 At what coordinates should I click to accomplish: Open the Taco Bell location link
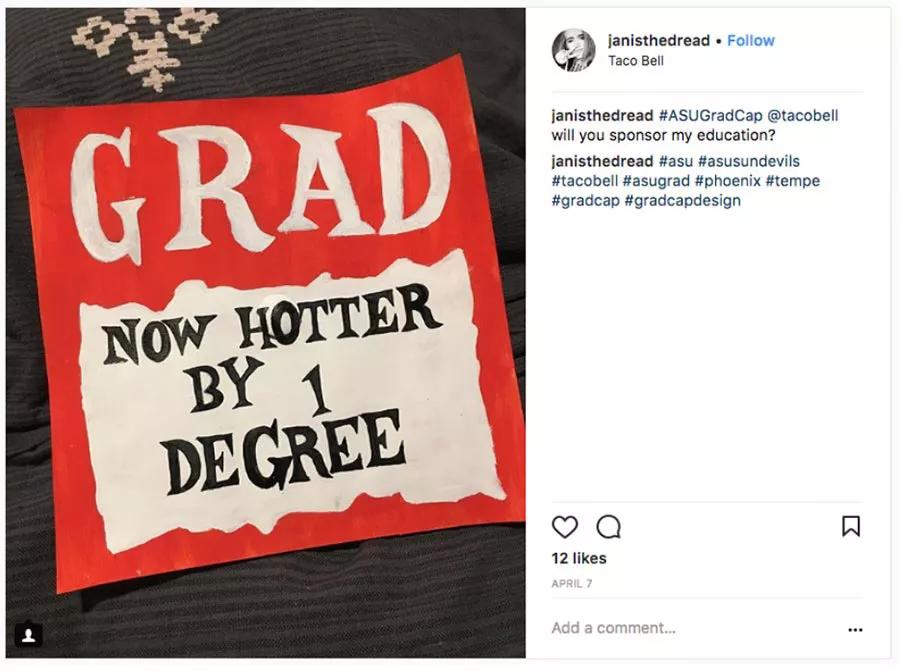click(x=637, y=60)
